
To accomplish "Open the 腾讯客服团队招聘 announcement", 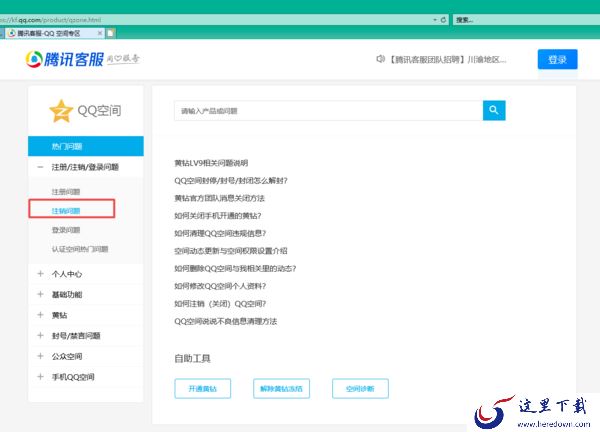I will [x=448, y=59].
